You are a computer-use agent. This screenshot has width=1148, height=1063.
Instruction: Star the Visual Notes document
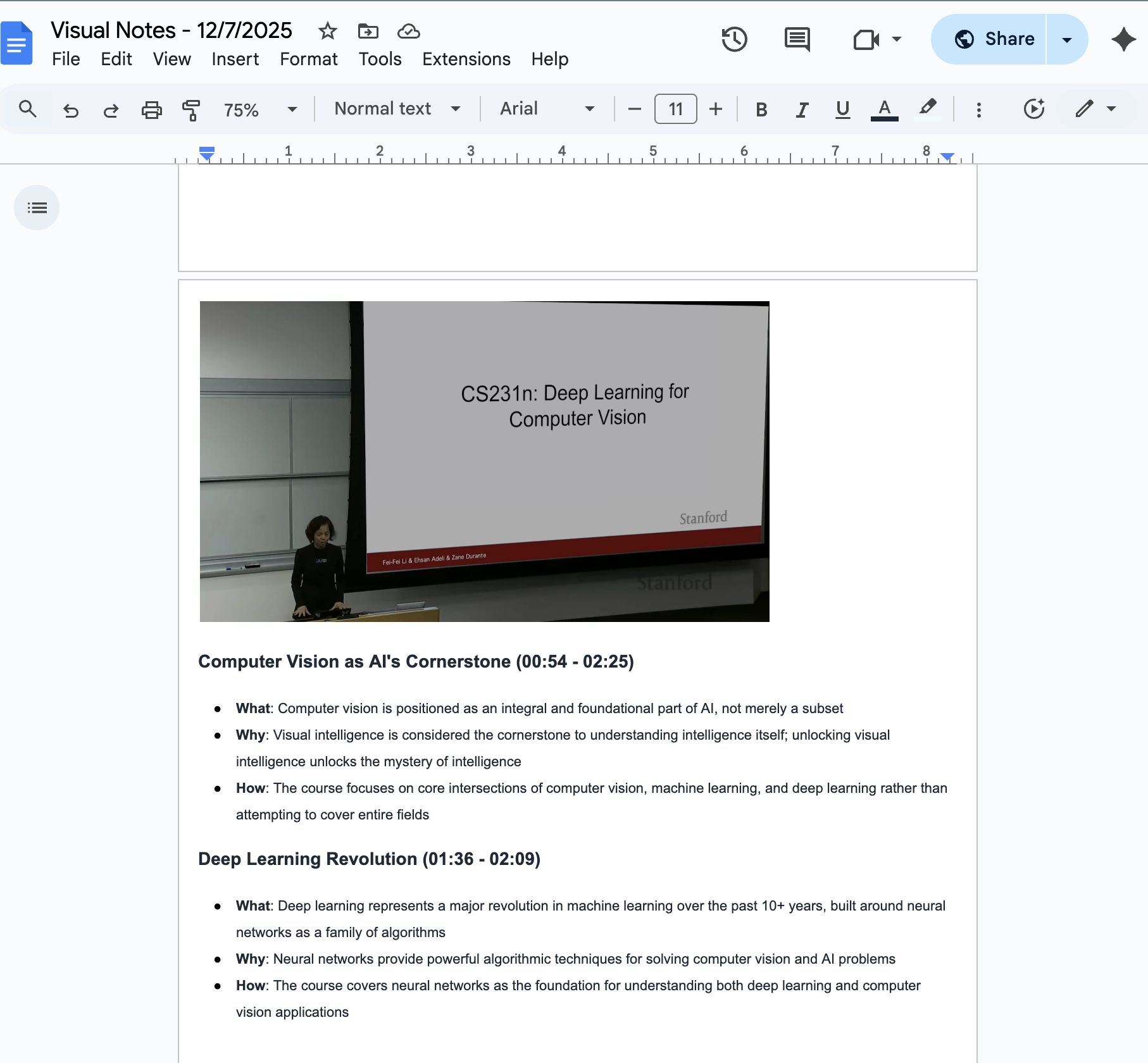pos(327,31)
